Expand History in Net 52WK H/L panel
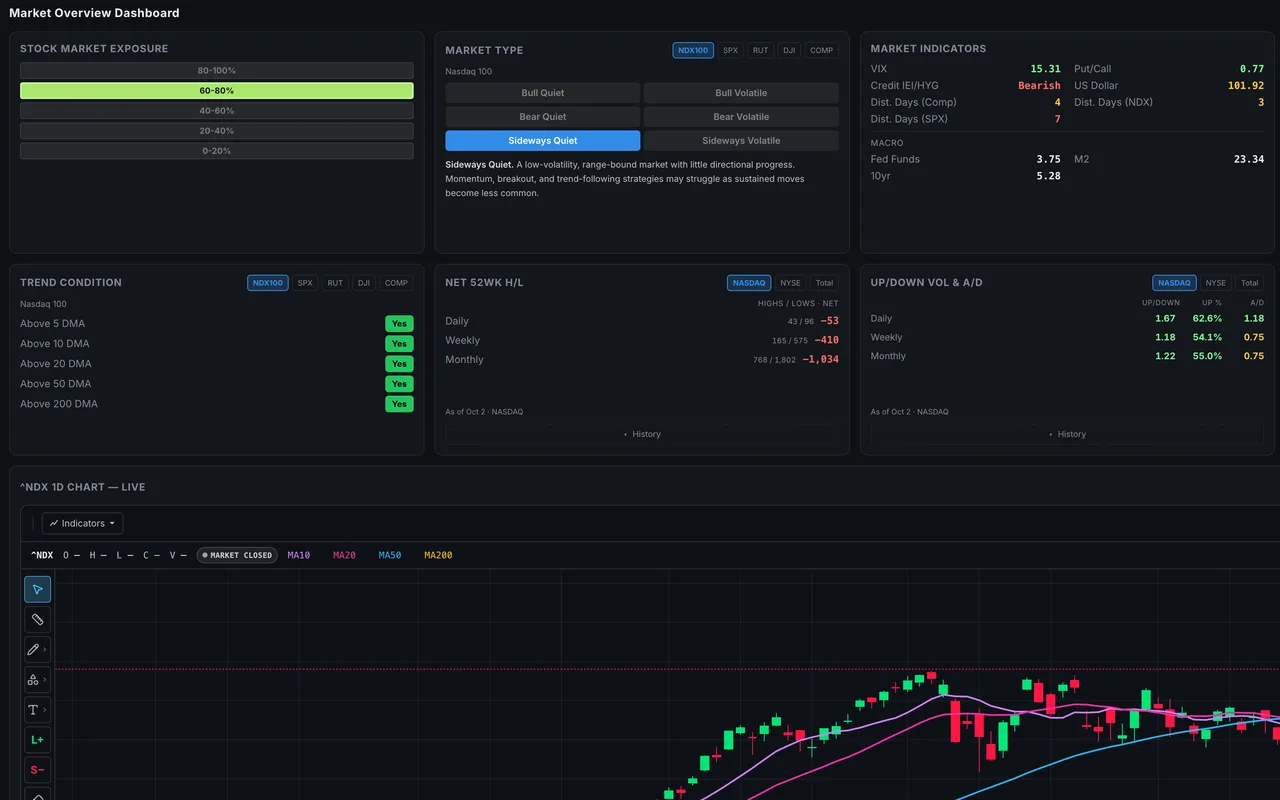The height and width of the screenshot is (800, 1280). tap(642, 434)
